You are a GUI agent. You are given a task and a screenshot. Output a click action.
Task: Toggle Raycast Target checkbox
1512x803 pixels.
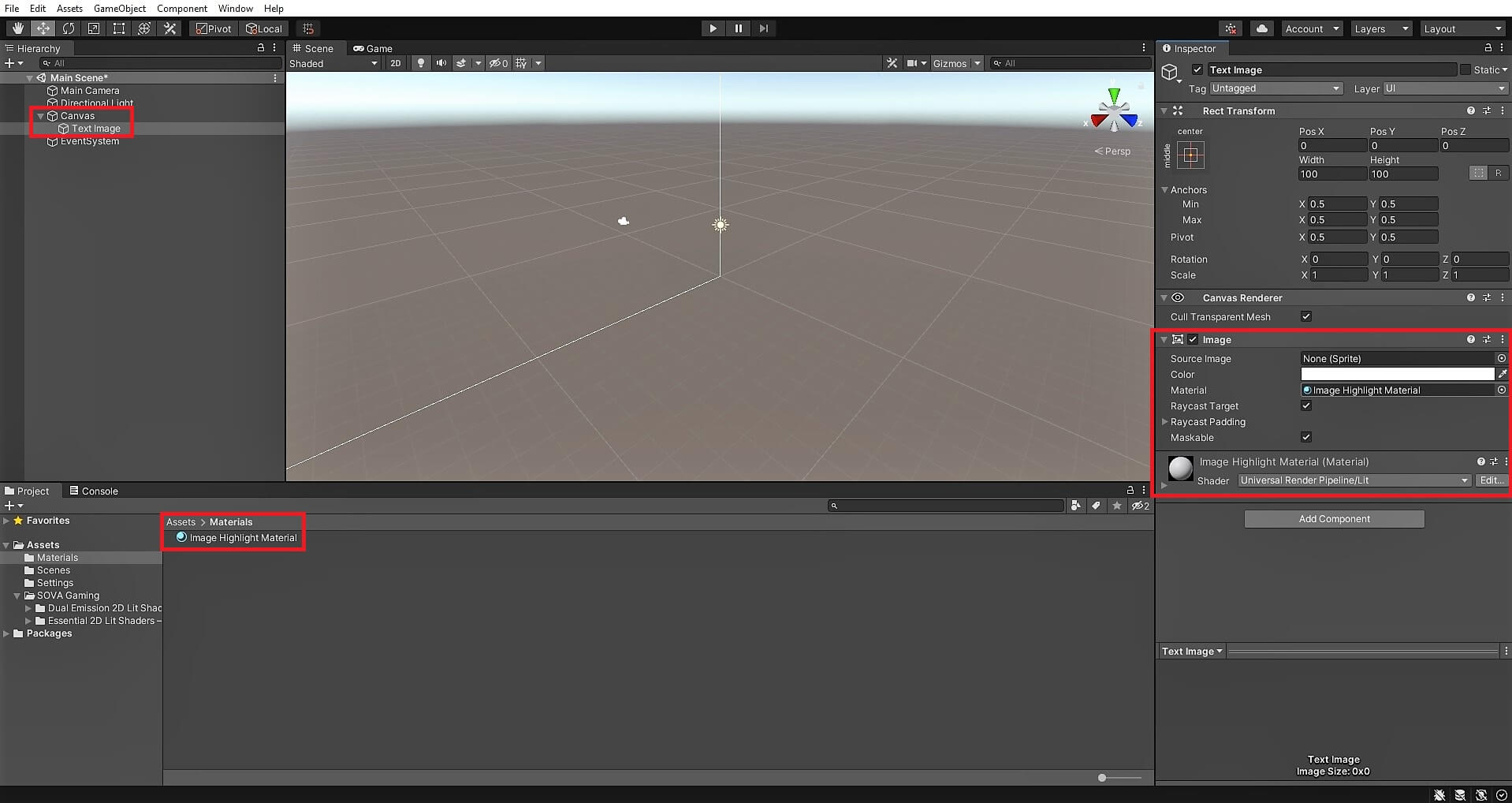point(1306,405)
